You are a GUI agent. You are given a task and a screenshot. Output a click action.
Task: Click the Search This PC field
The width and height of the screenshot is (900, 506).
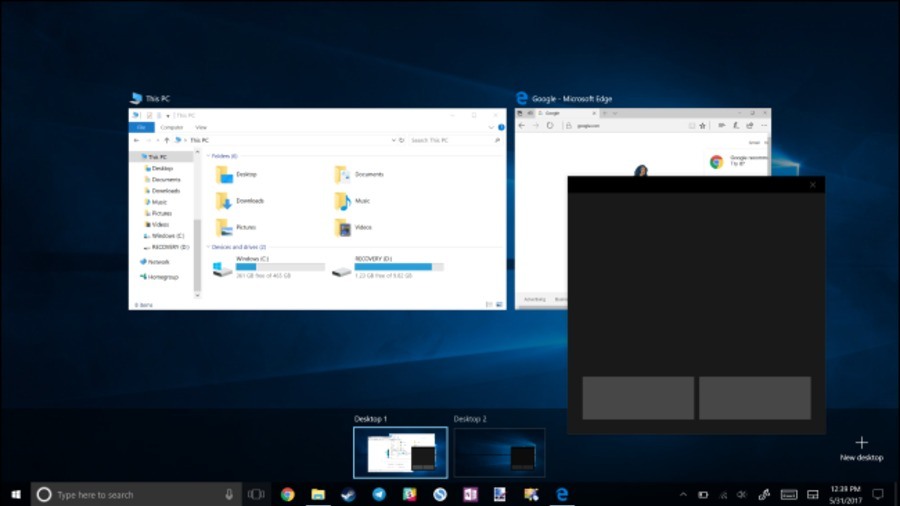point(455,140)
